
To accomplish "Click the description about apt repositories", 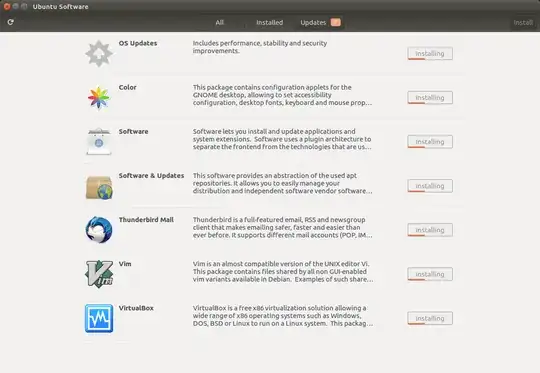I will [282, 183].
